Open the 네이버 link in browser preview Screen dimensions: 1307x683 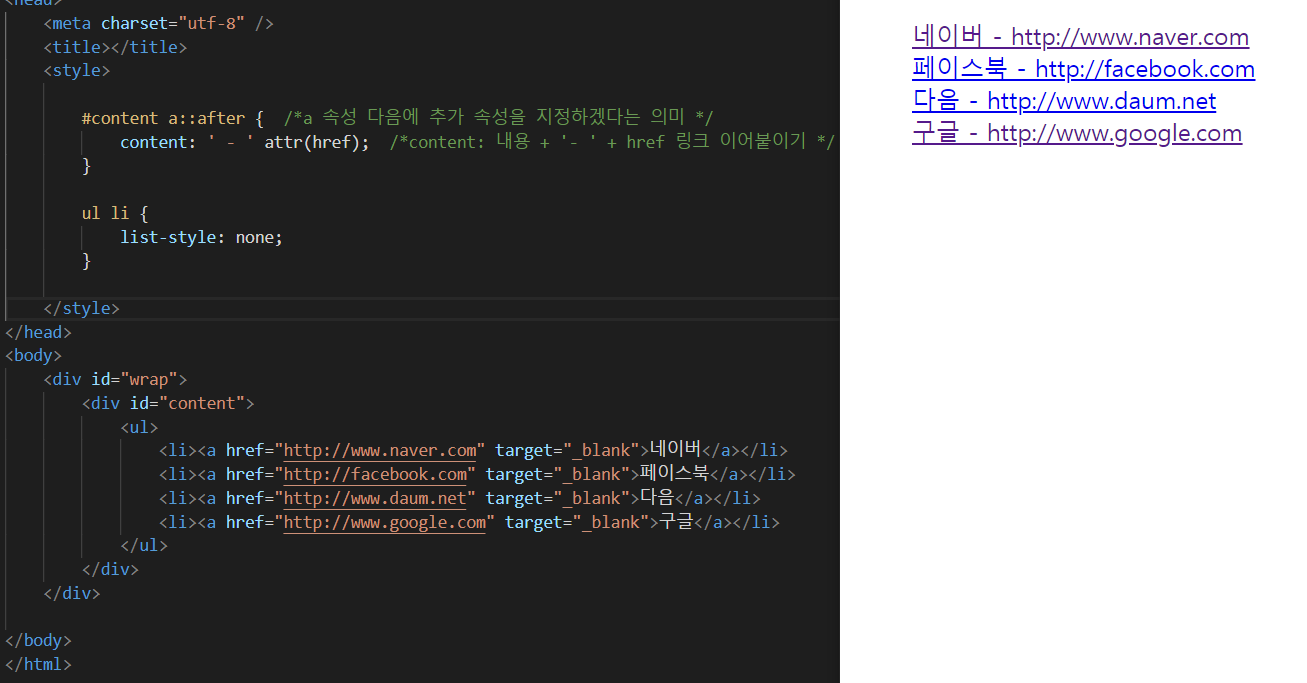click(x=1080, y=37)
